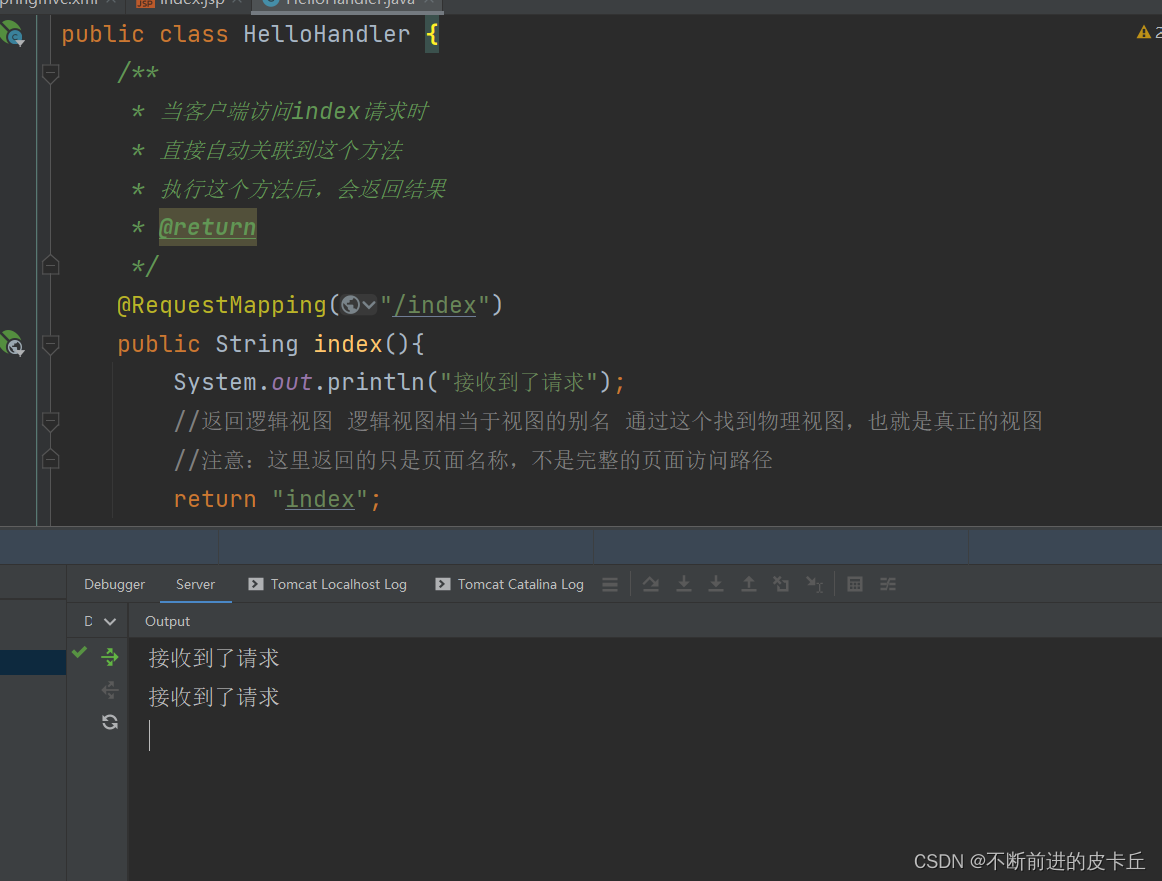Click the Spring bean gutter icon beside class HelloHandler
The width and height of the screenshot is (1162, 881).
(13, 33)
